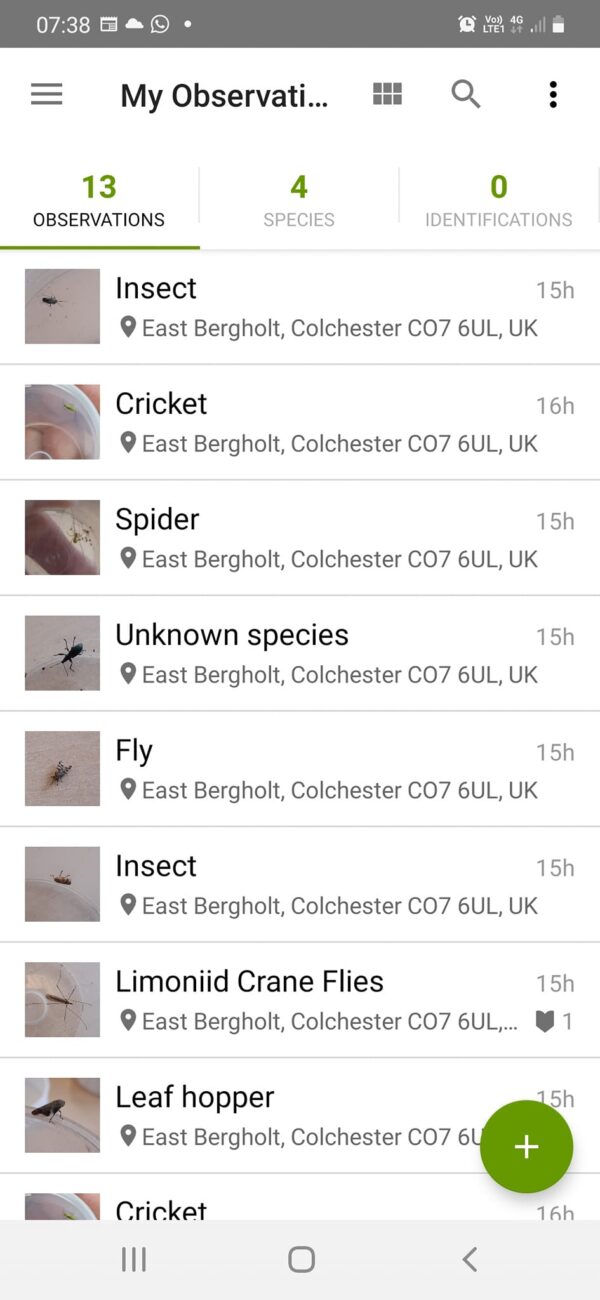Switch to the Species tab

299,200
